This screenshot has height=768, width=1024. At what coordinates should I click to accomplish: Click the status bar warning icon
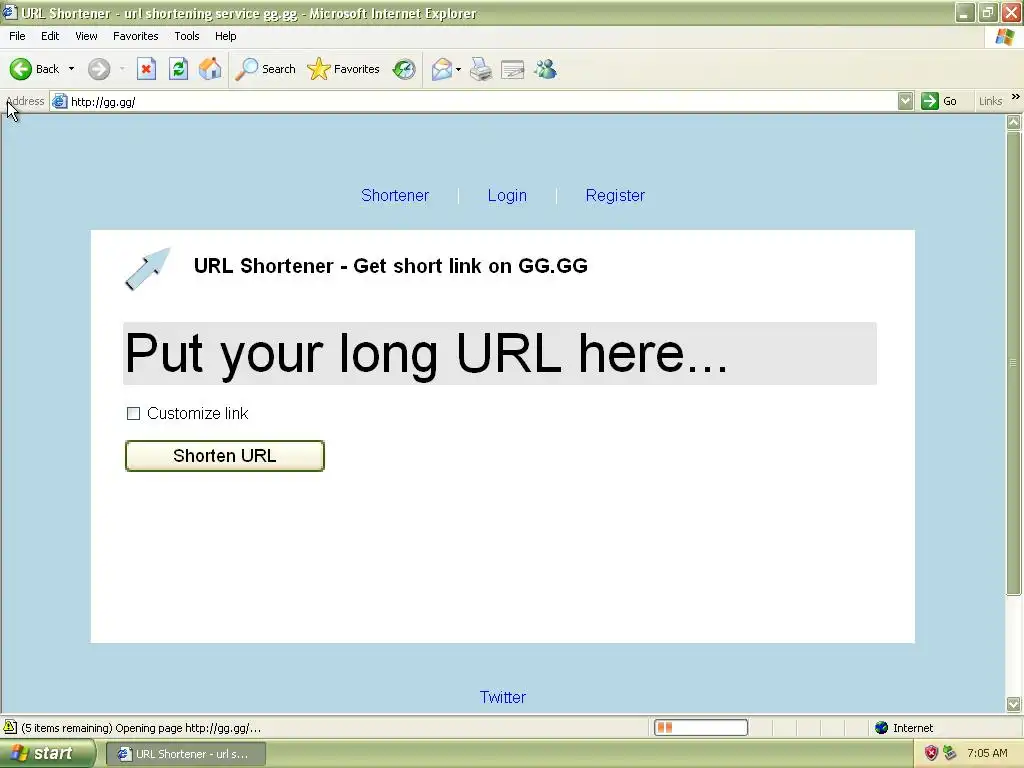[x=10, y=727]
